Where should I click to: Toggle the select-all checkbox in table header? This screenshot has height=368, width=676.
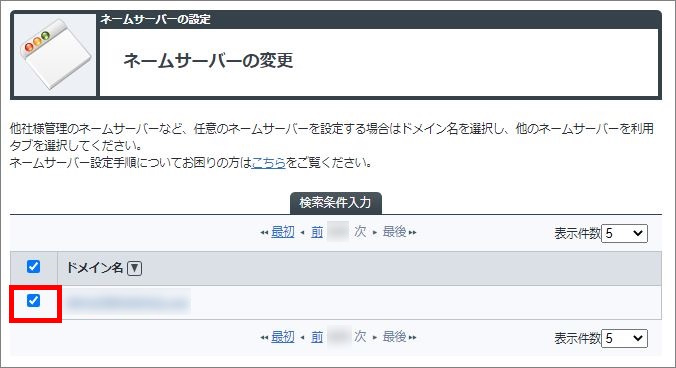33,266
